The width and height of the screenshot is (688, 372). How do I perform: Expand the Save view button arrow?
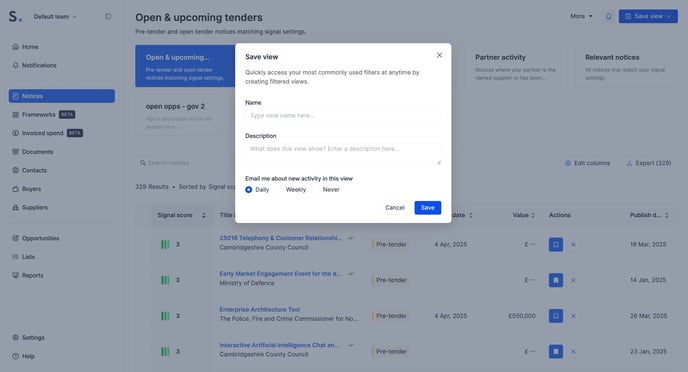pyautogui.click(x=669, y=16)
